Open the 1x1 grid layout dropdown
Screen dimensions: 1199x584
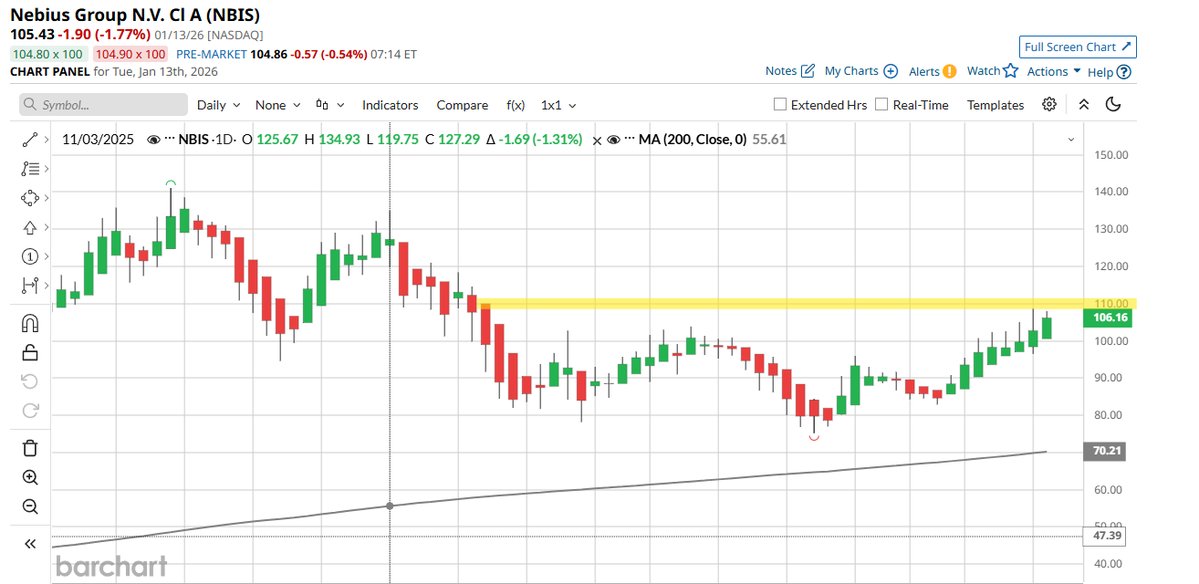[558, 105]
